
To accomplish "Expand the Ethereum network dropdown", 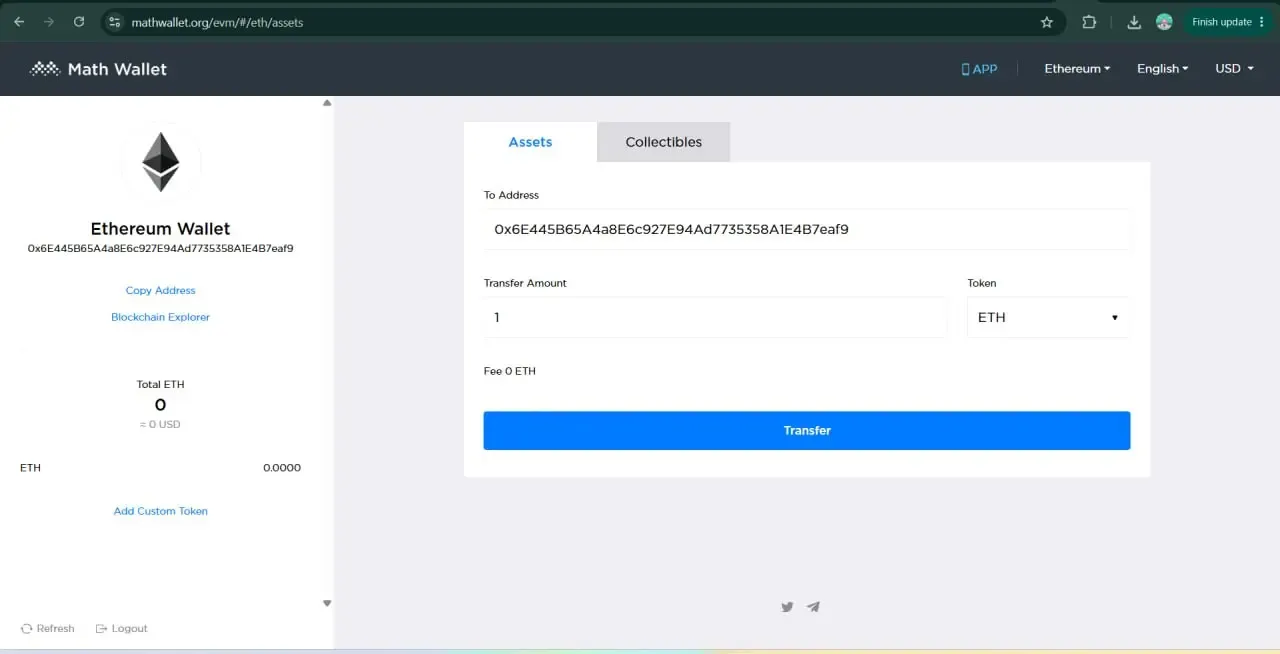I will [x=1078, y=69].
